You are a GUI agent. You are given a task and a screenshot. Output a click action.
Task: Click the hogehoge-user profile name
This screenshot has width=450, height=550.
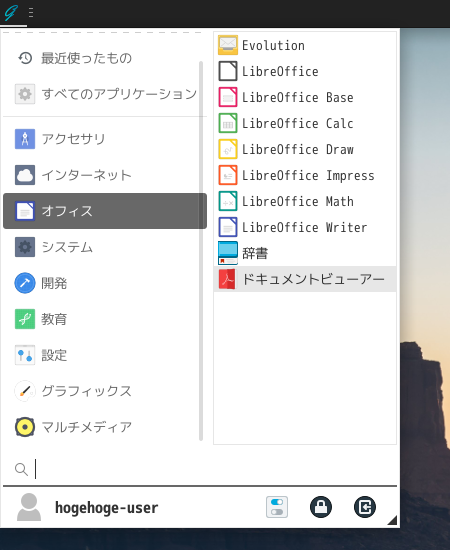[107, 508]
